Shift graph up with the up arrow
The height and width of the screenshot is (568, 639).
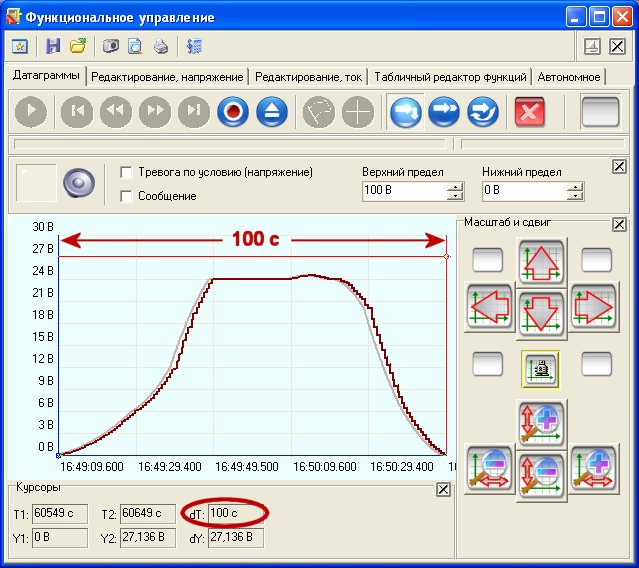pyautogui.click(x=541, y=260)
